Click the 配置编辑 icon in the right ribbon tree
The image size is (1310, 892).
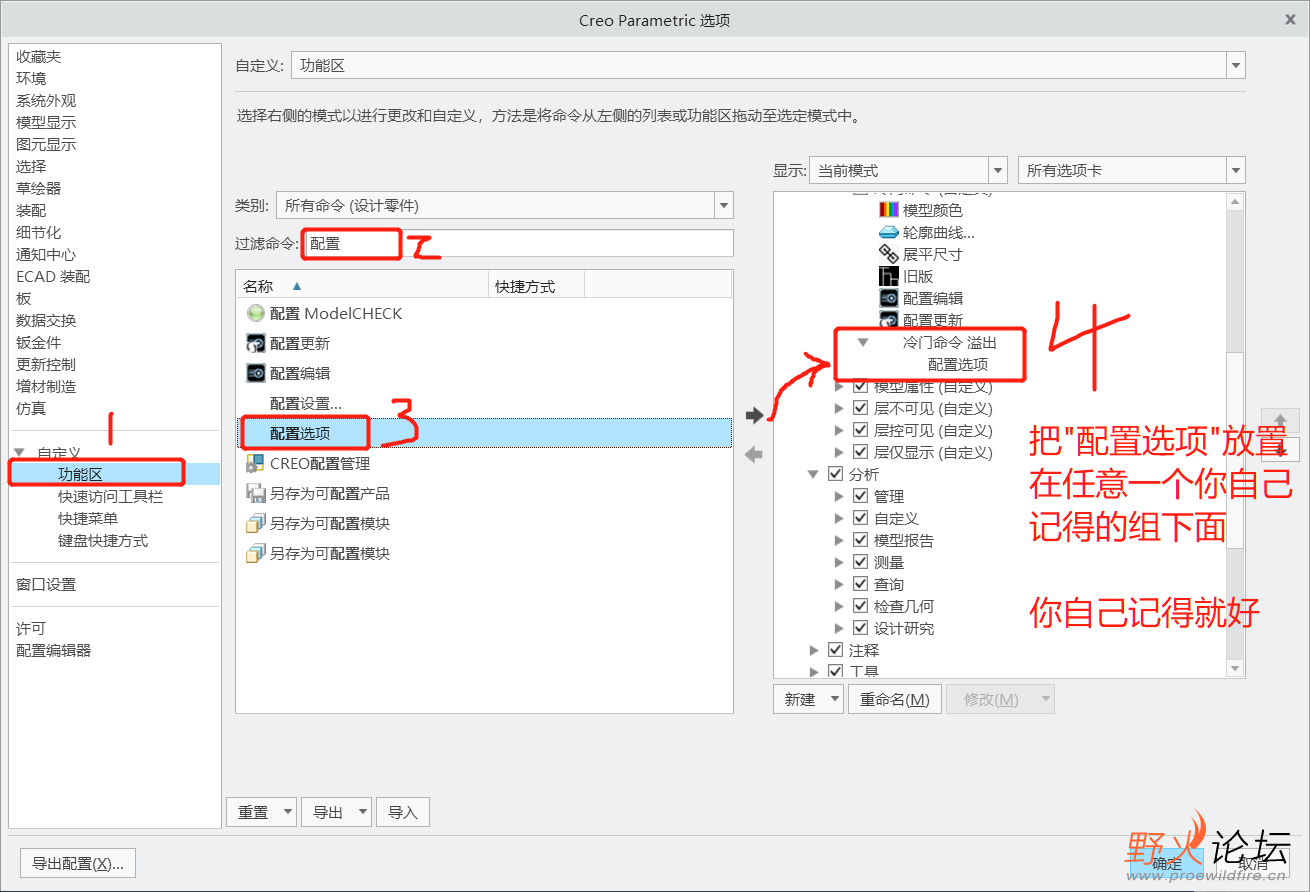(889, 298)
